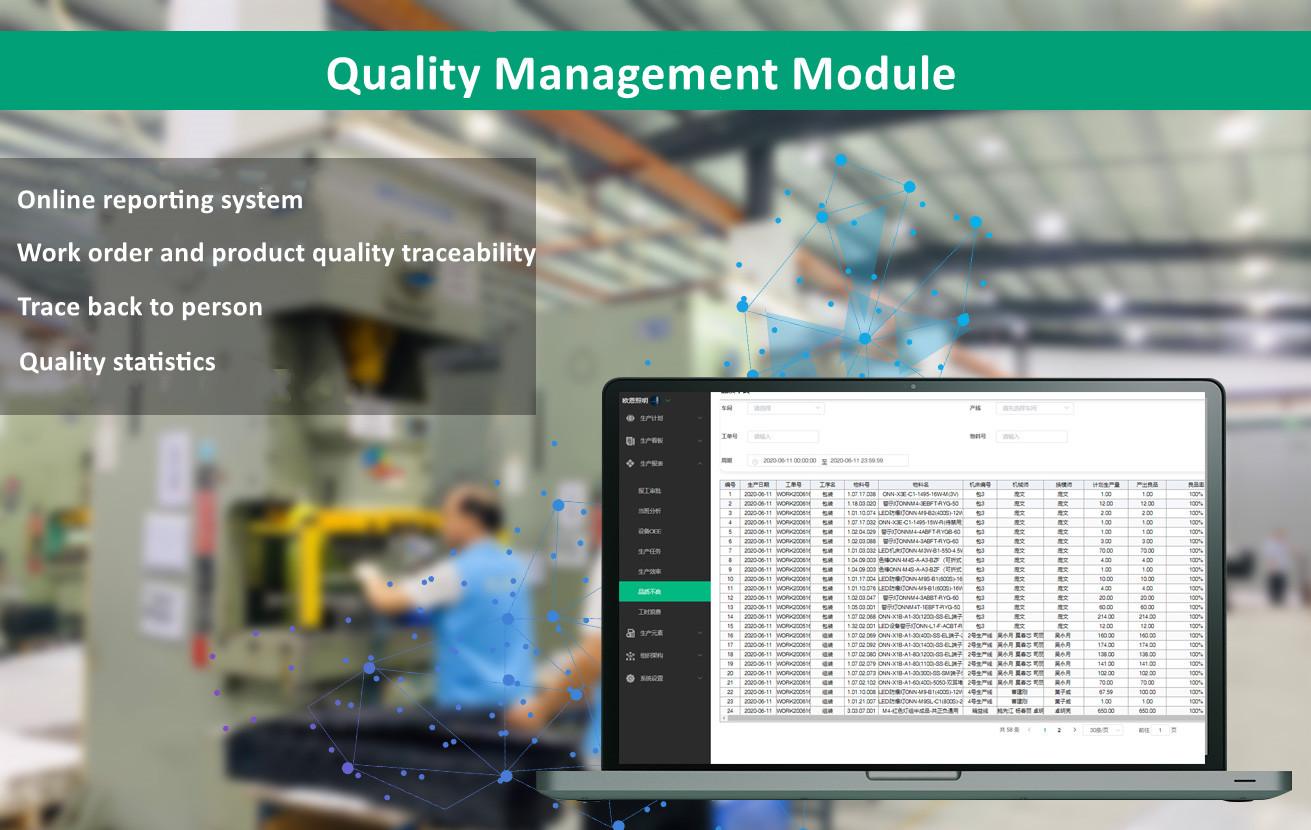This screenshot has height=830, width=1311.
Task: Select material number cell 1.32.02.001 in row 15
Action: [x=861, y=626]
